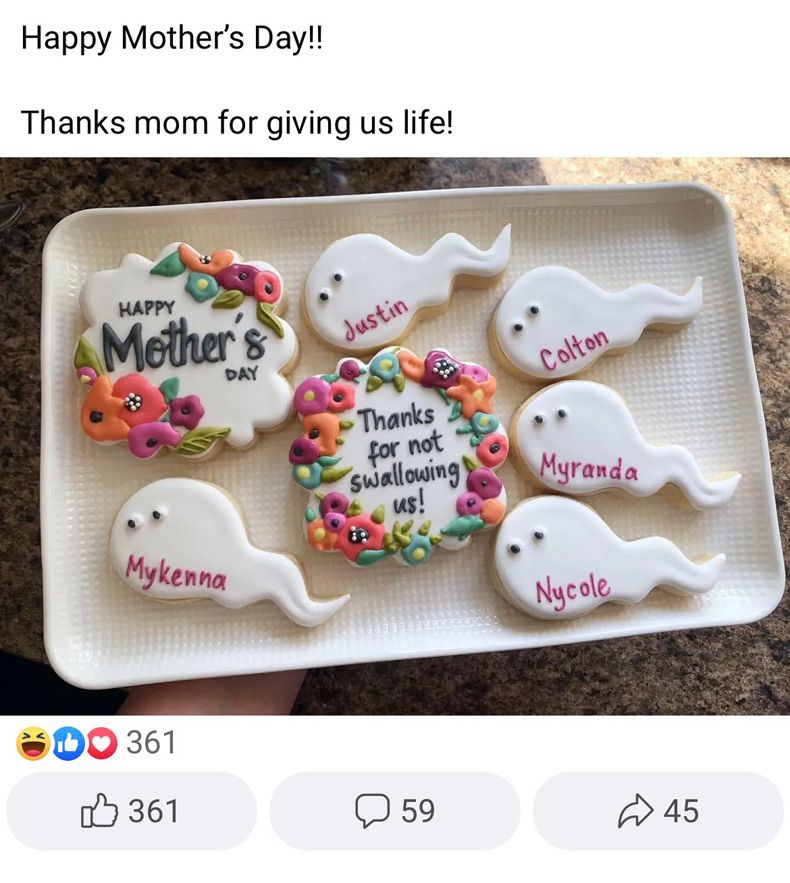Viewport: 790px width, 883px height.
Task: Open the 361 reactions count list
Action: (x=151, y=743)
